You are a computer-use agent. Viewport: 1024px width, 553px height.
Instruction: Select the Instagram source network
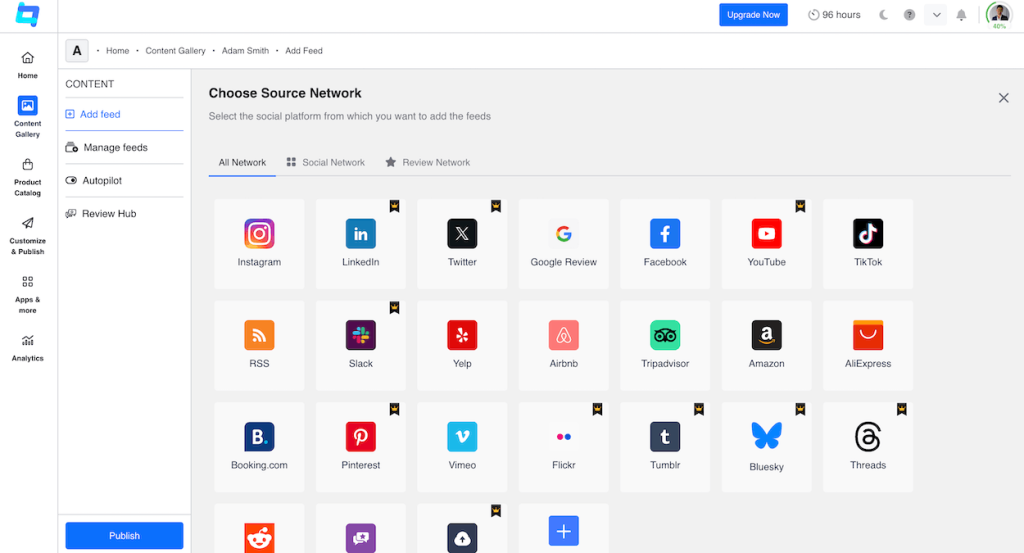click(x=259, y=244)
